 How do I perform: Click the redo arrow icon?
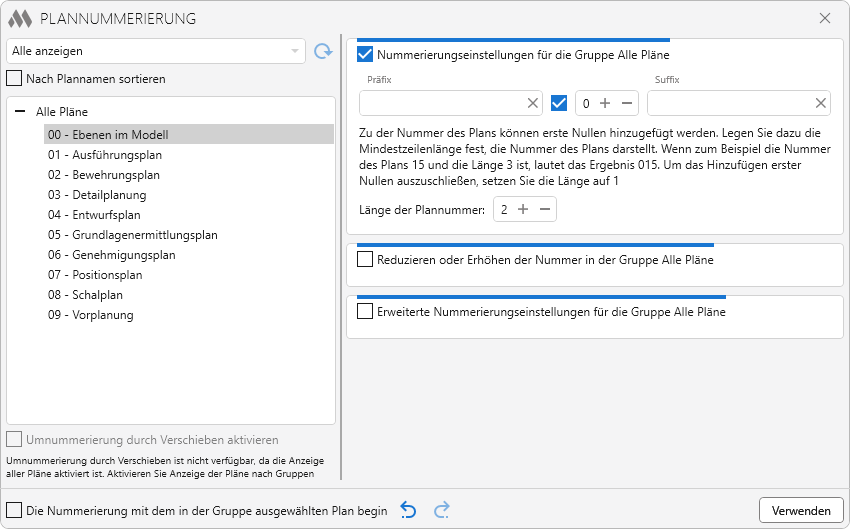point(441,510)
